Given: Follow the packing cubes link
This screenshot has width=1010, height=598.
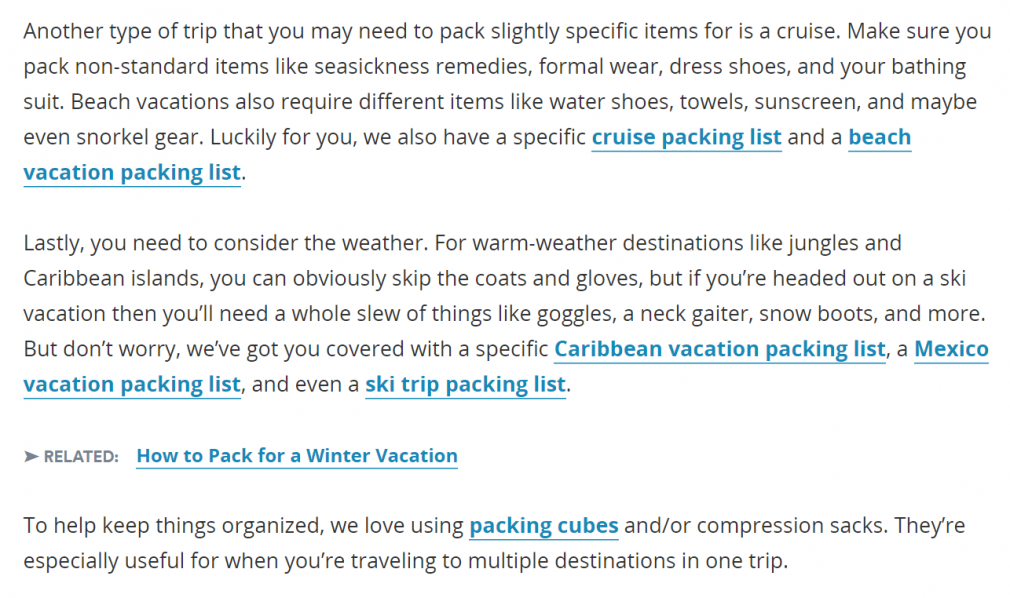Looking at the screenshot, I should [543, 525].
